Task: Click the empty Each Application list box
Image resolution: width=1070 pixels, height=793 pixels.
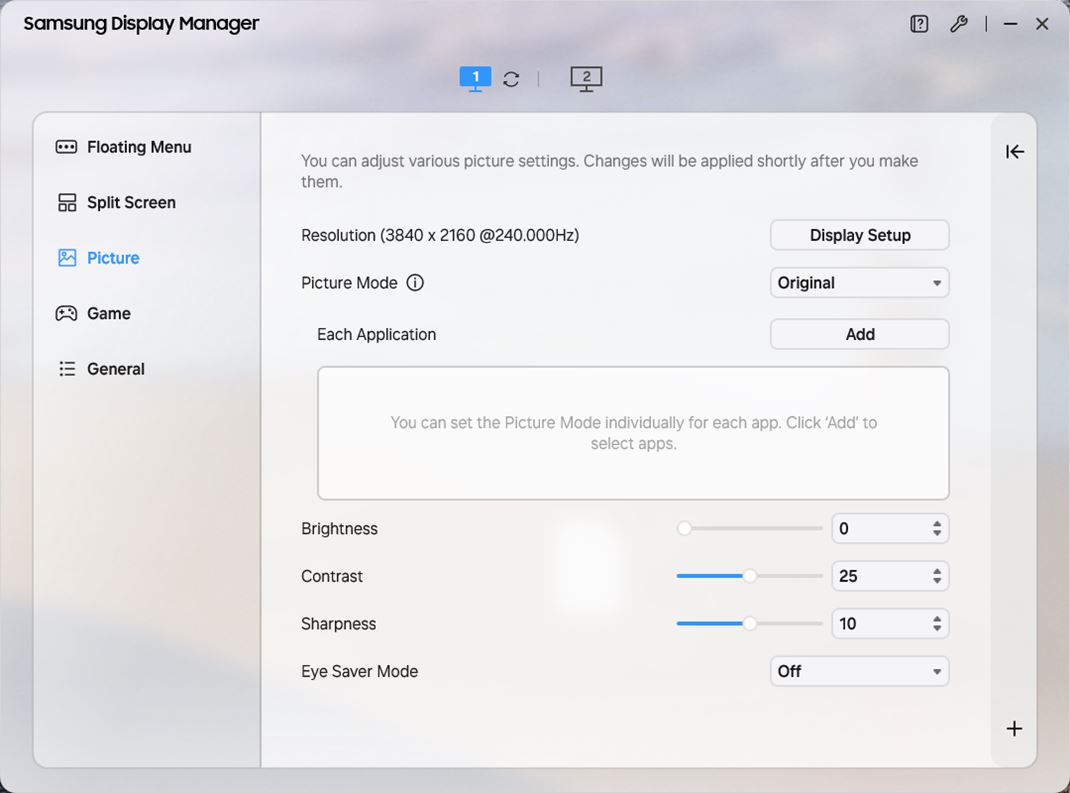Action: coord(633,433)
